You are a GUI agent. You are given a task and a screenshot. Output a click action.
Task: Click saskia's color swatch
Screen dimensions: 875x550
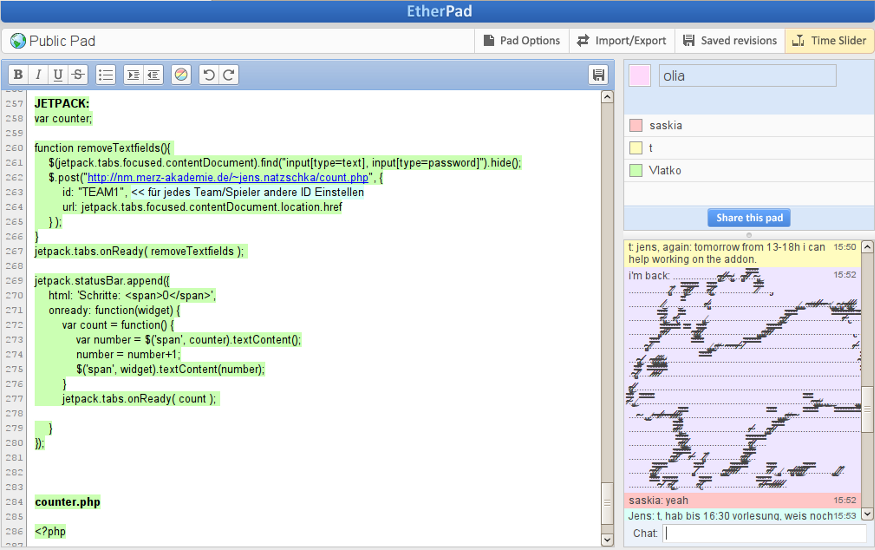pyautogui.click(x=636, y=126)
